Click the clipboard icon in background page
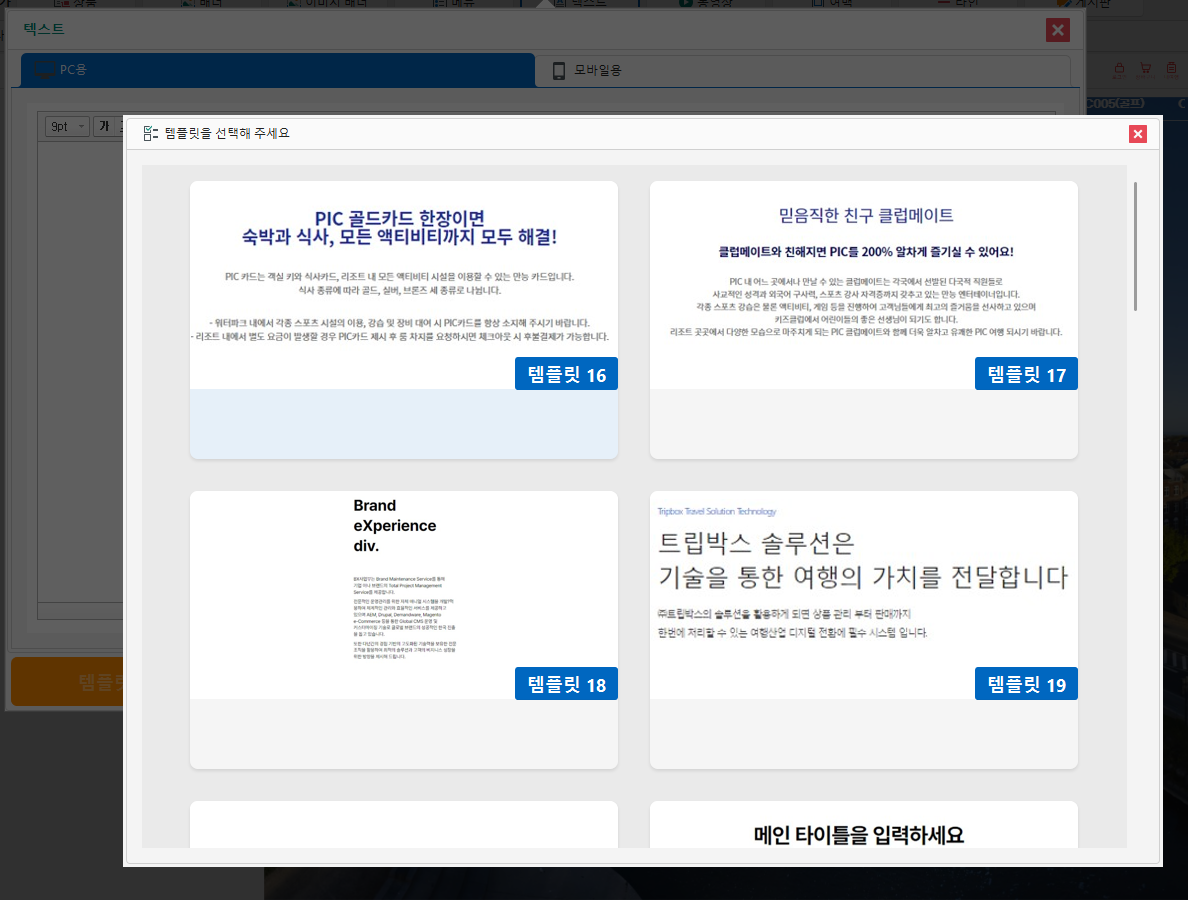1188x900 pixels. [1171, 69]
